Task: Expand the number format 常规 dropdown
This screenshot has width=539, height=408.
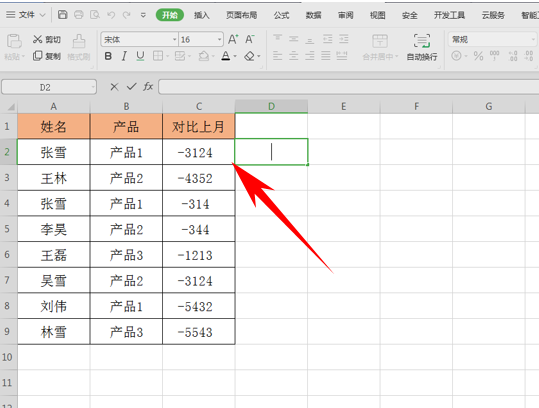Action: coord(532,40)
